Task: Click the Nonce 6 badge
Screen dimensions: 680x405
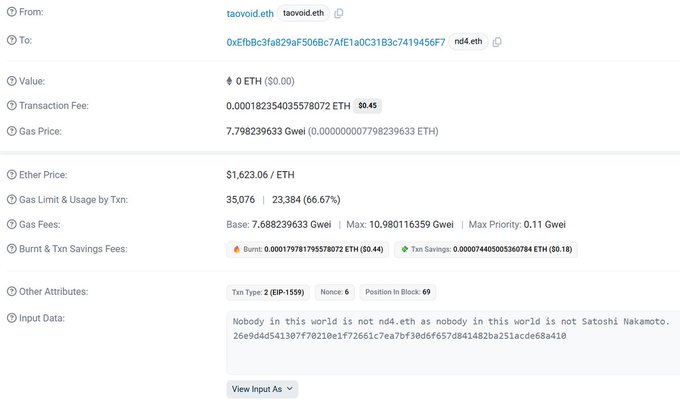Action: pyautogui.click(x=334, y=292)
